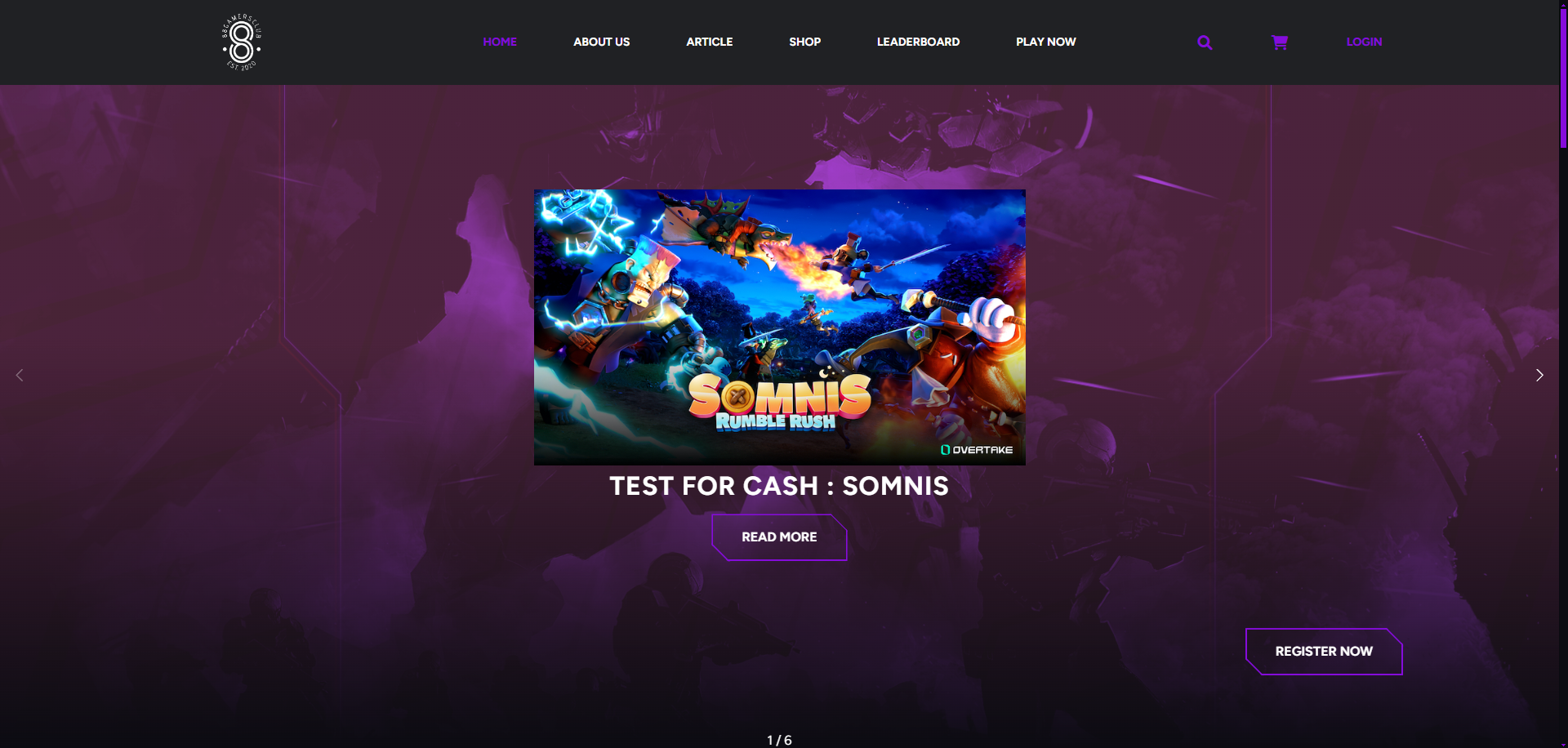The height and width of the screenshot is (748, 1568).
Task: Click the REGISTER NOW button
Action: click(x=1324, y=652)
